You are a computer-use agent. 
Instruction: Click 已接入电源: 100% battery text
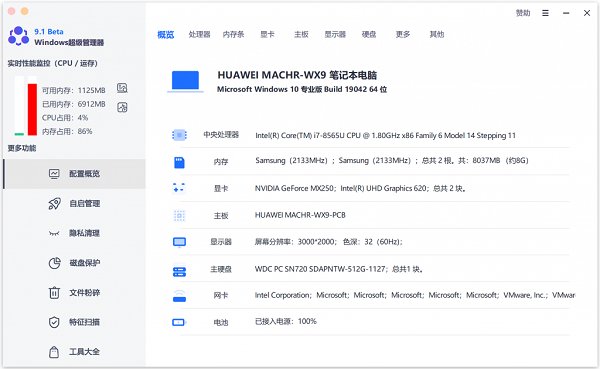286,322
